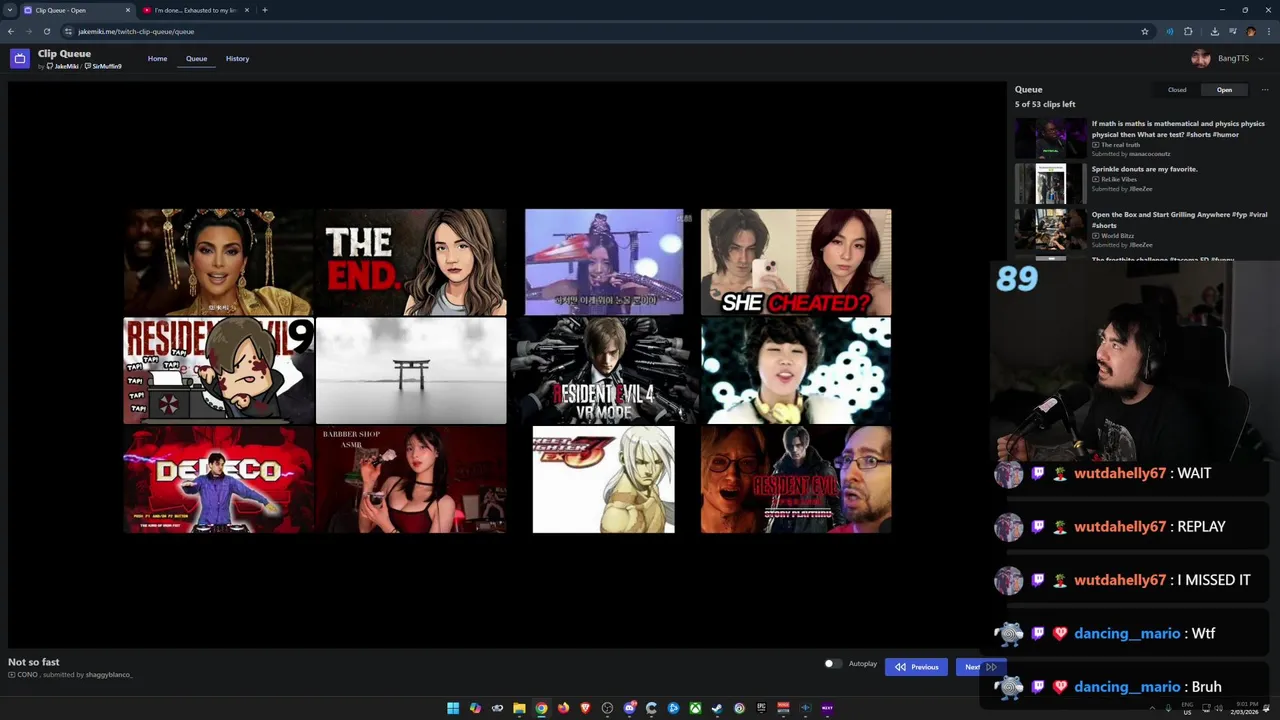Image resolution: width=1280 pixels, height=720 pixels.
Task: Open the Resident Evil 9 cartoon thumbnail
Action: (219, 371)
